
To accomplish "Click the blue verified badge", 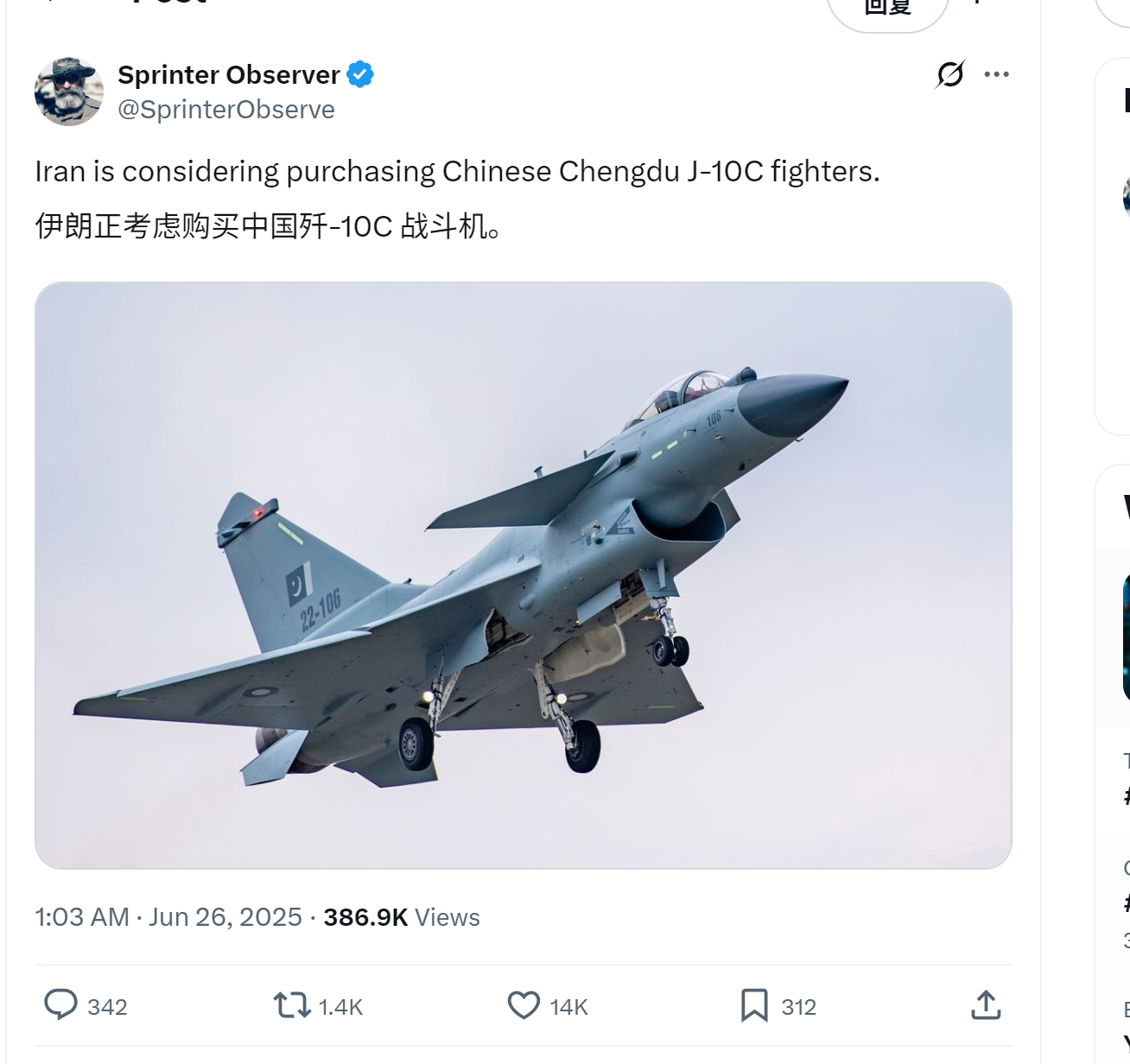I will click(360, 75).
